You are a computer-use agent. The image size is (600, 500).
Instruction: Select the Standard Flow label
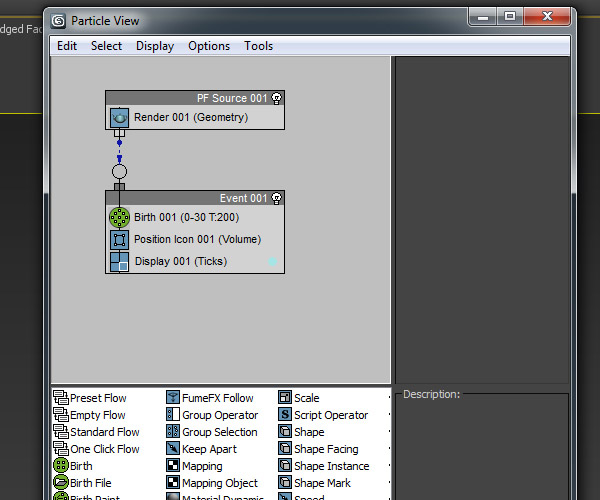[105, 432]
